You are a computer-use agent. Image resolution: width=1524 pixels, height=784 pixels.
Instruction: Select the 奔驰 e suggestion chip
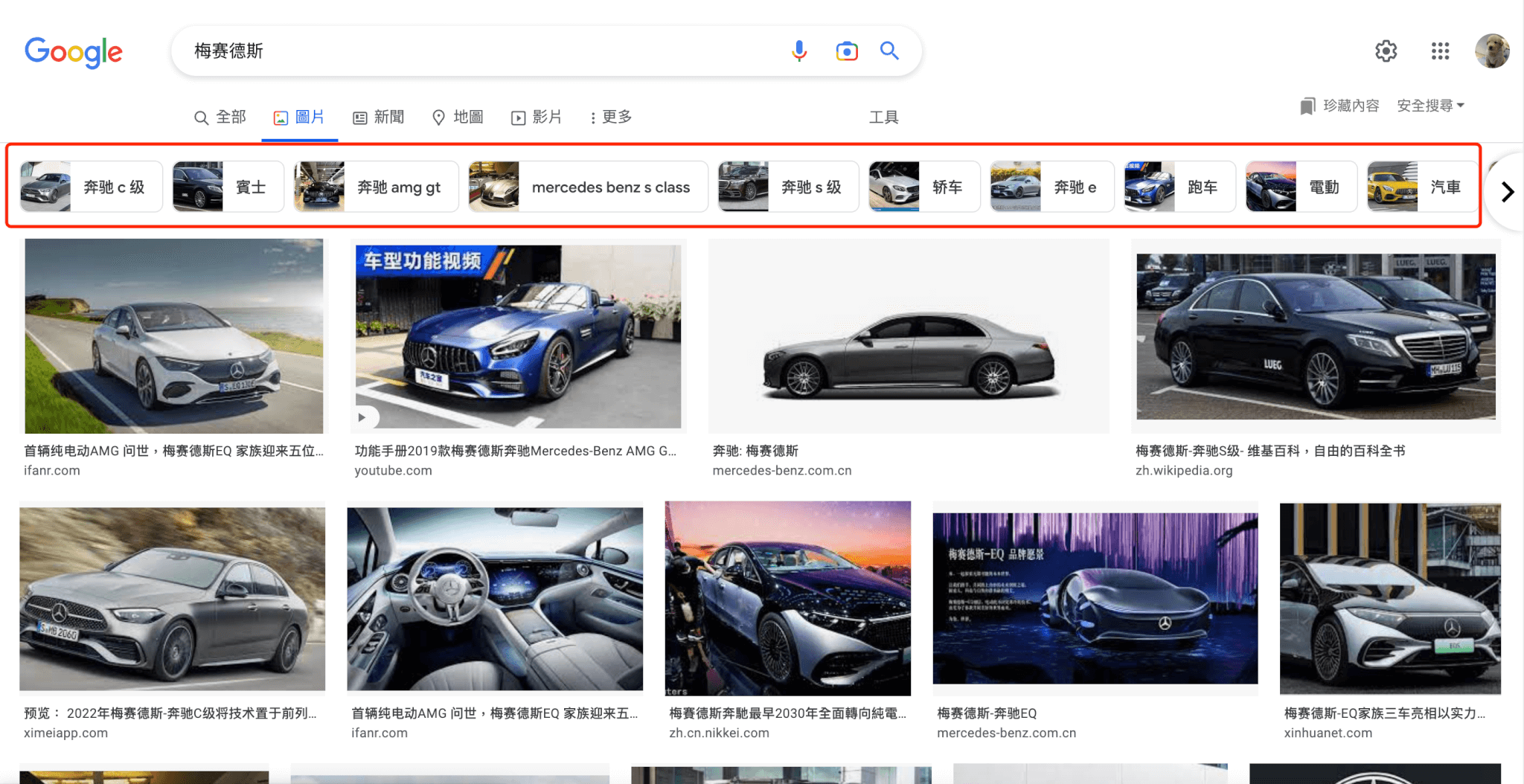pos(1052,187)
